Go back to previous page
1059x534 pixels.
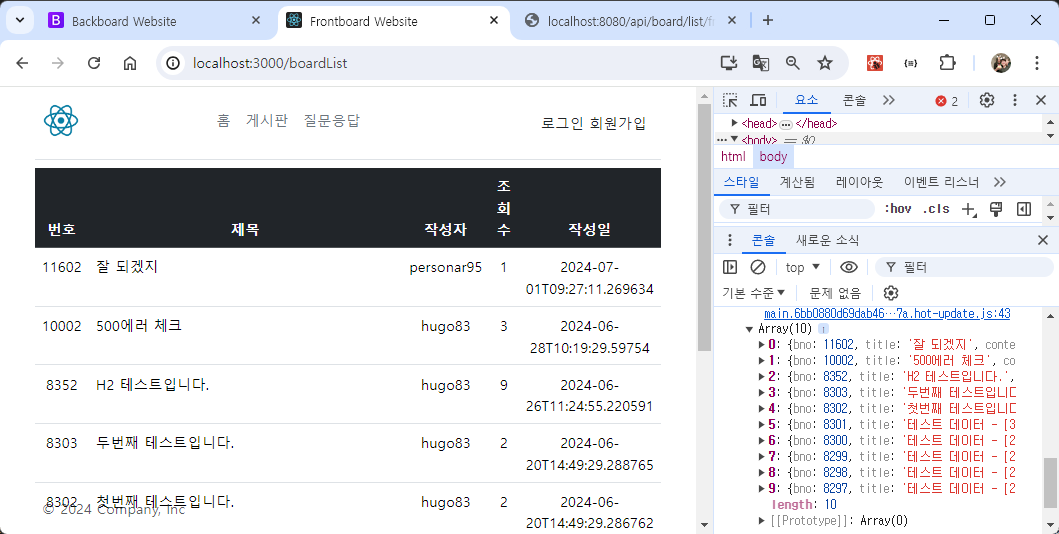22,63
